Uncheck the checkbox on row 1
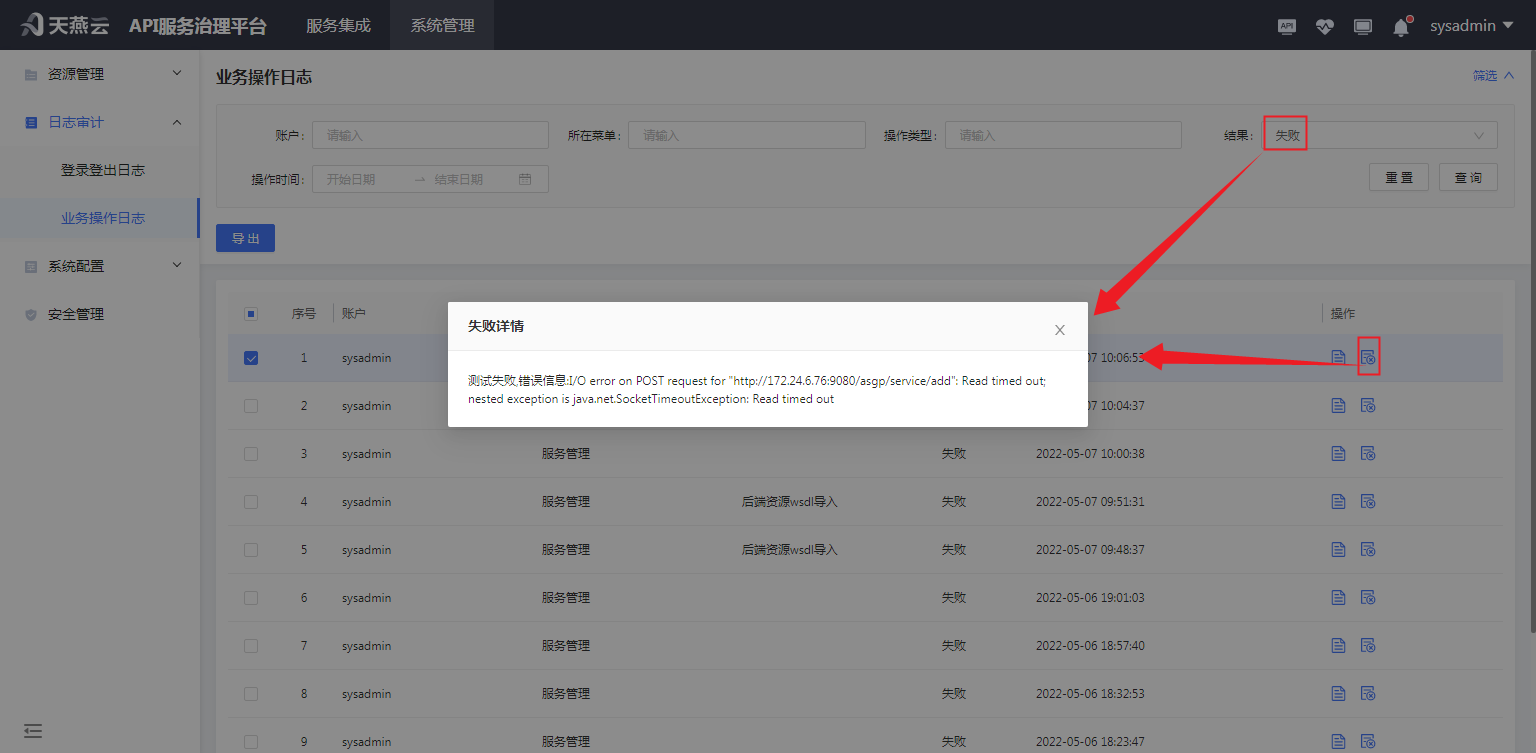The image size is (1536, 753). click(250, 357)
